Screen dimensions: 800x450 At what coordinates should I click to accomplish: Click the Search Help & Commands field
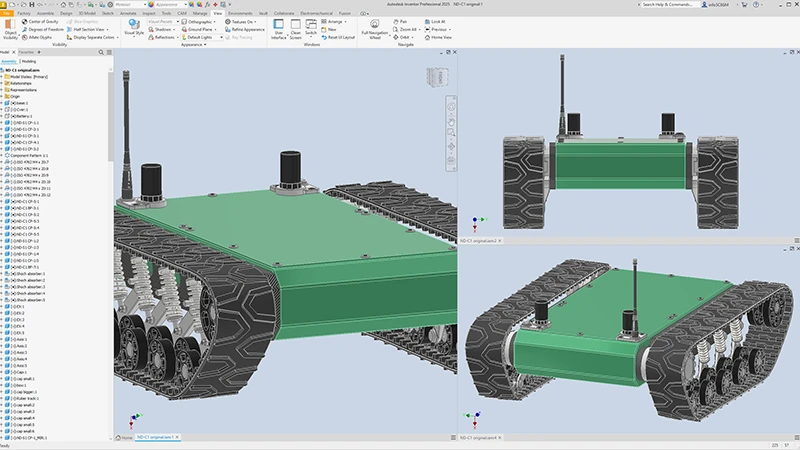[x=671, y=4]
